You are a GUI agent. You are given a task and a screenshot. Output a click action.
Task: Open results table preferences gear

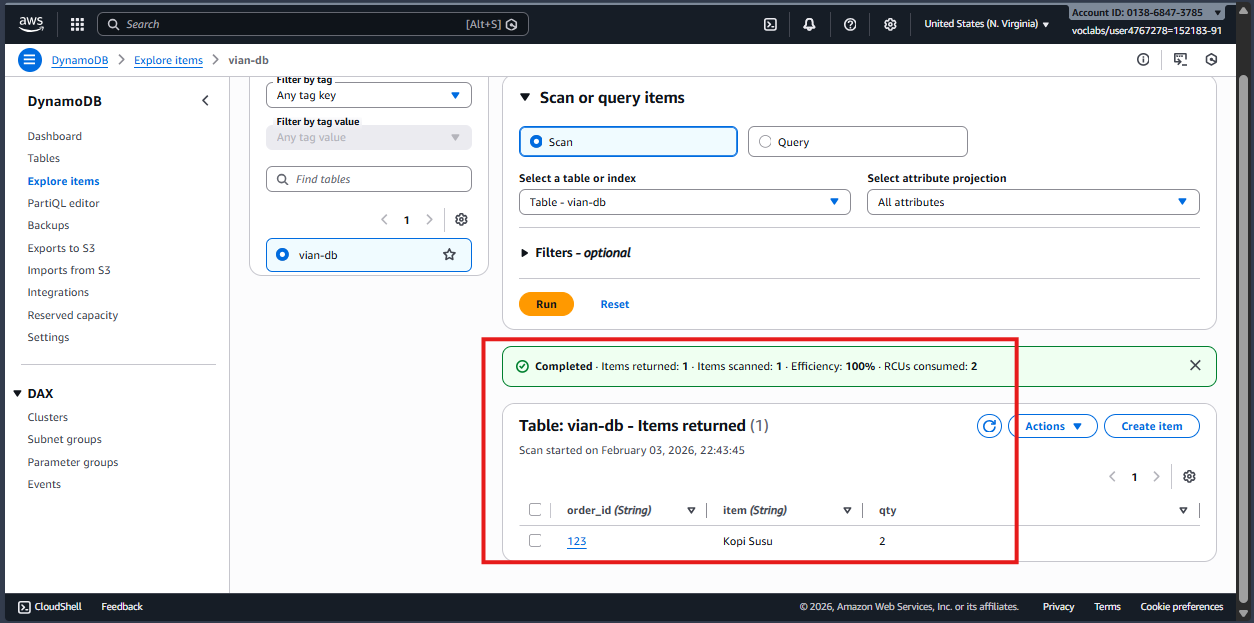[x=1189, y=477]
